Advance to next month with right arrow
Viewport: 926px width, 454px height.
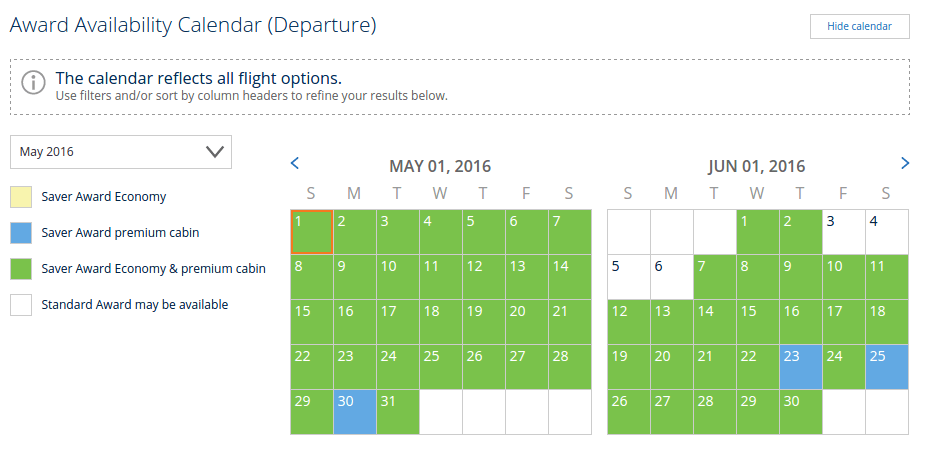pyautogui.click(x=905, y=164)
